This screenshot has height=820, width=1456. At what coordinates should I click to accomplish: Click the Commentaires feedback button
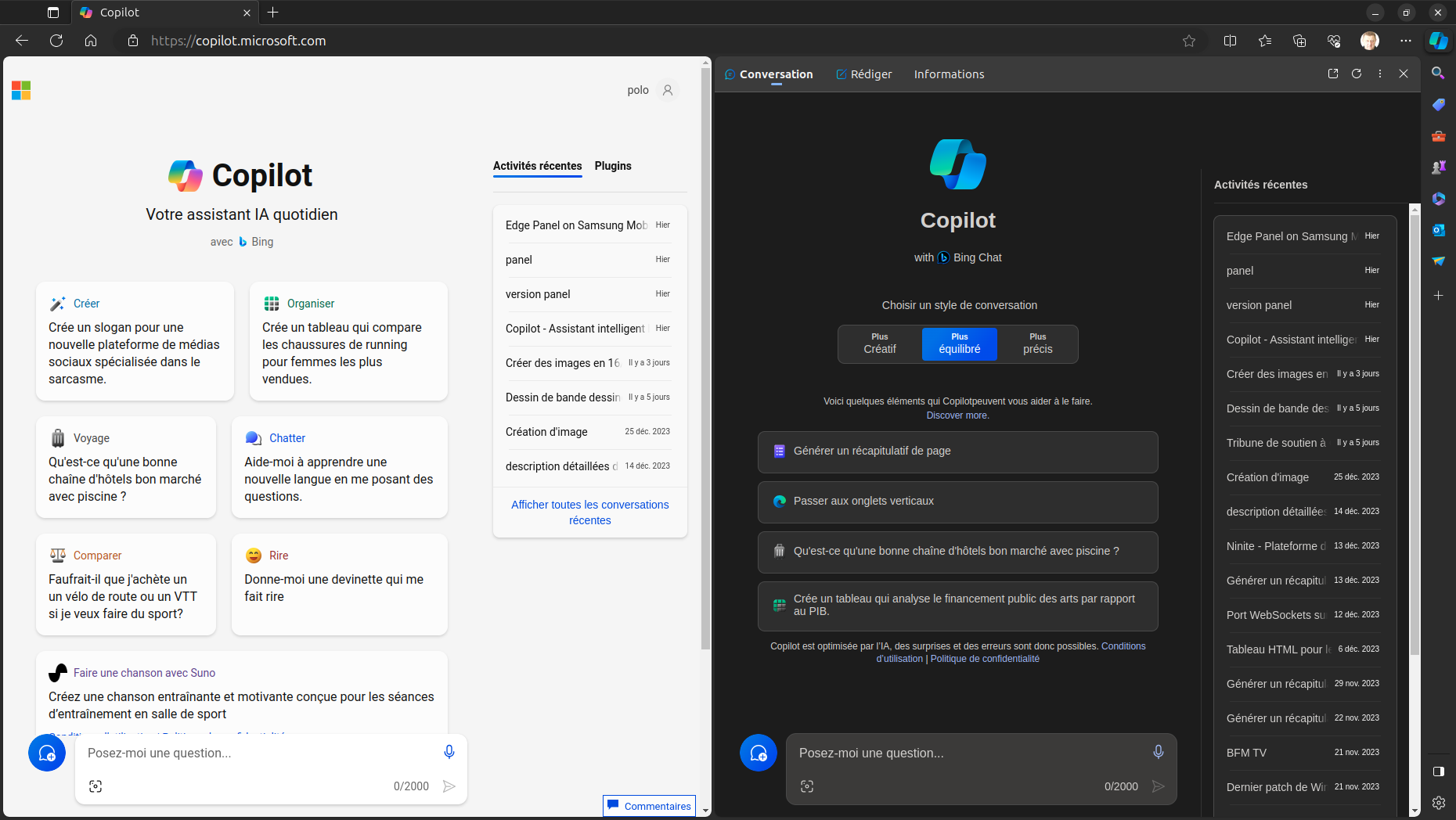(649, 806)
